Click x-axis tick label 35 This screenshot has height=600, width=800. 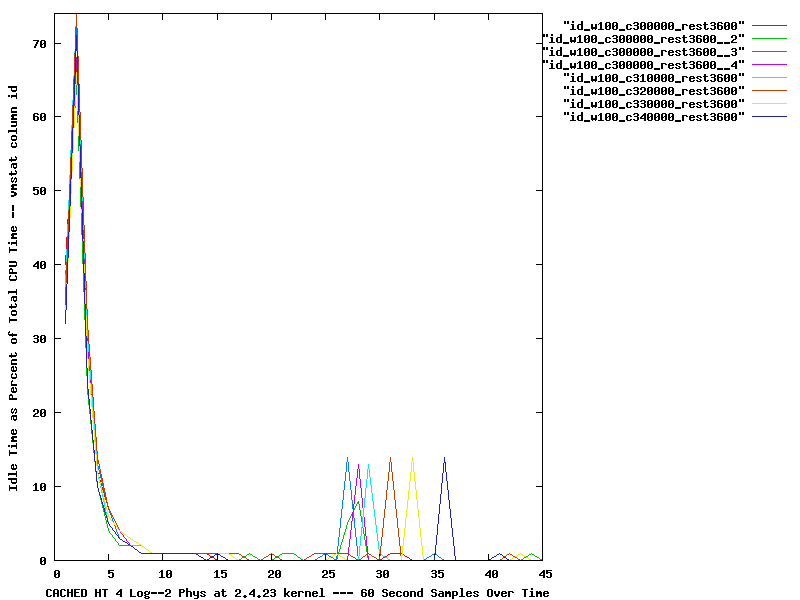[437, 574]
